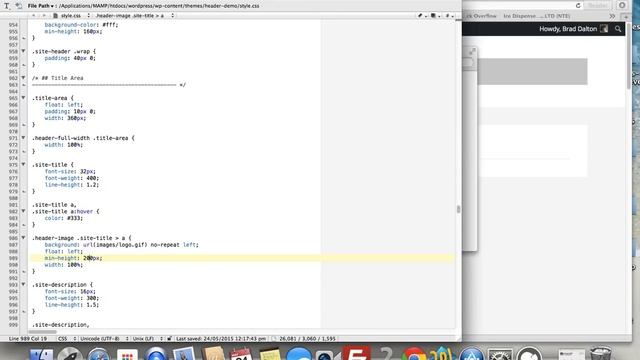Screen dimensions: 640x360
Task: Click the background-color: #fff line
Action: 81,25
